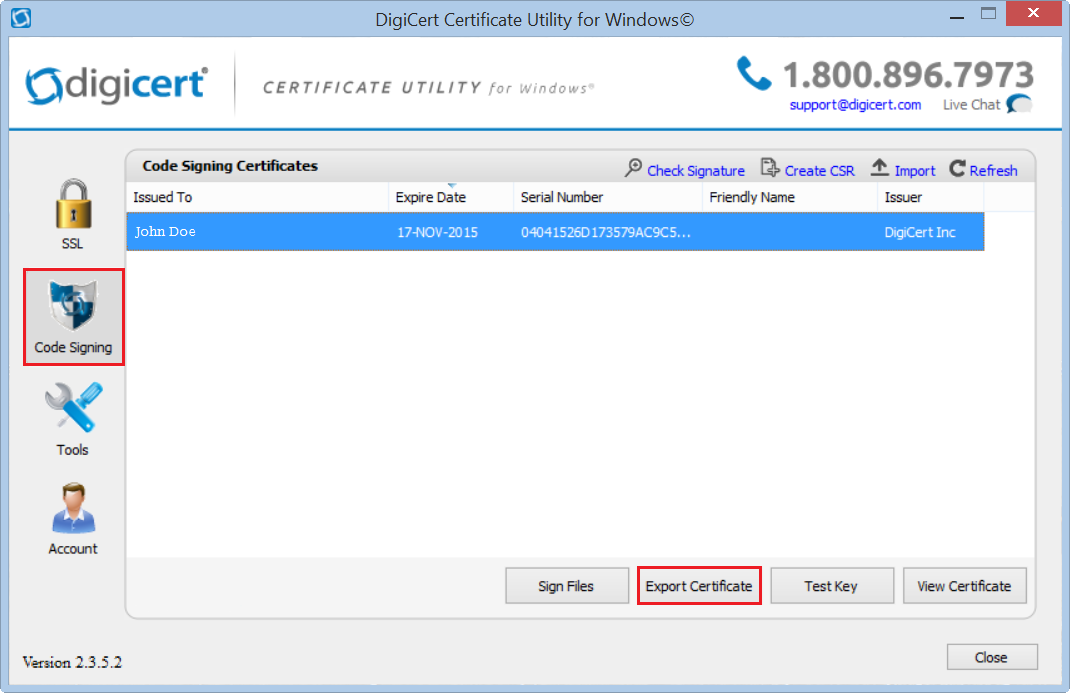Image resolution: width=1070 pixels, height=693 pixels.
Task: Click the Close button at bottom
Action: pos(992,658)
